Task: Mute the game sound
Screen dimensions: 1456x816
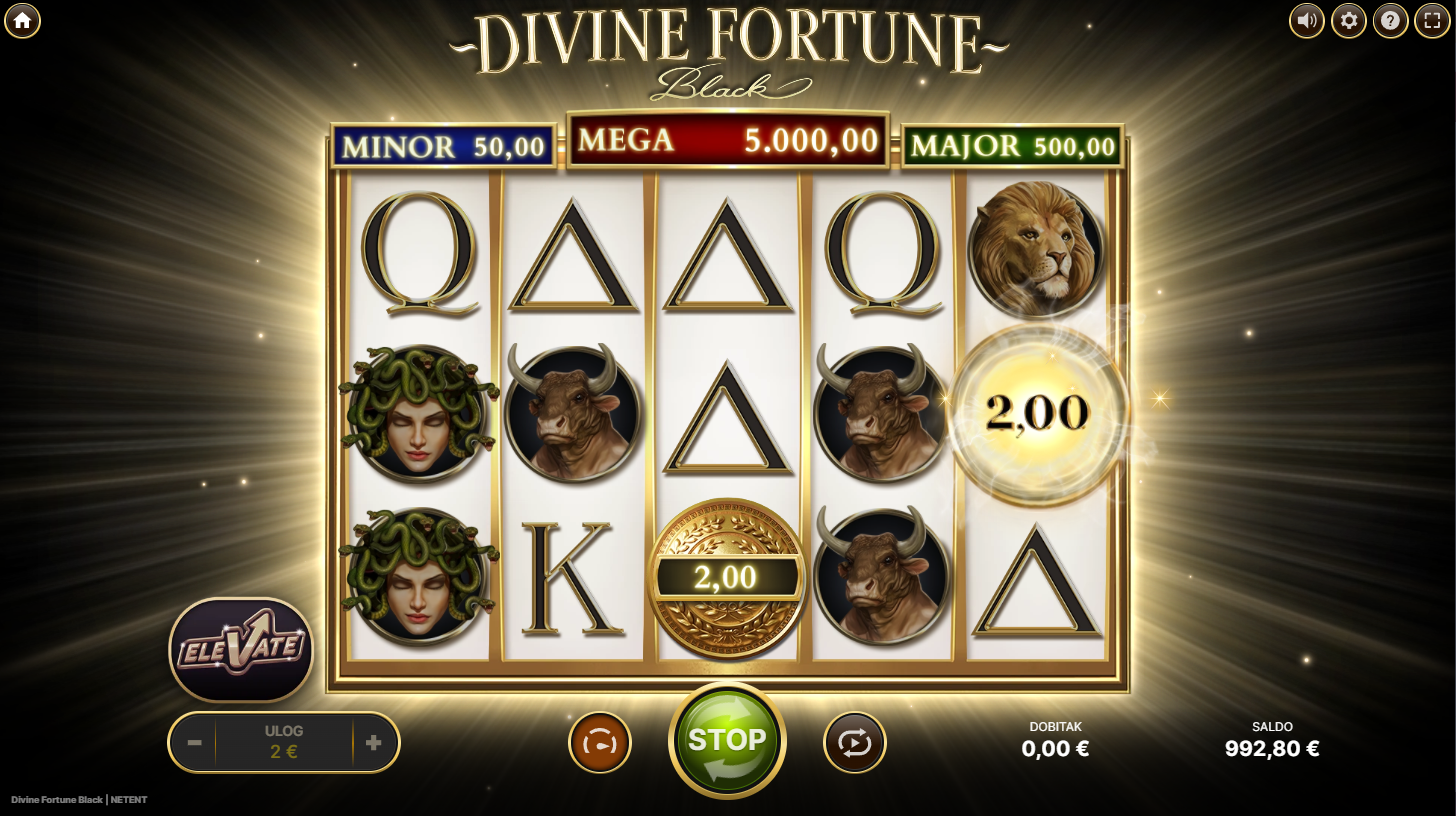Action: pos(1306,20)
